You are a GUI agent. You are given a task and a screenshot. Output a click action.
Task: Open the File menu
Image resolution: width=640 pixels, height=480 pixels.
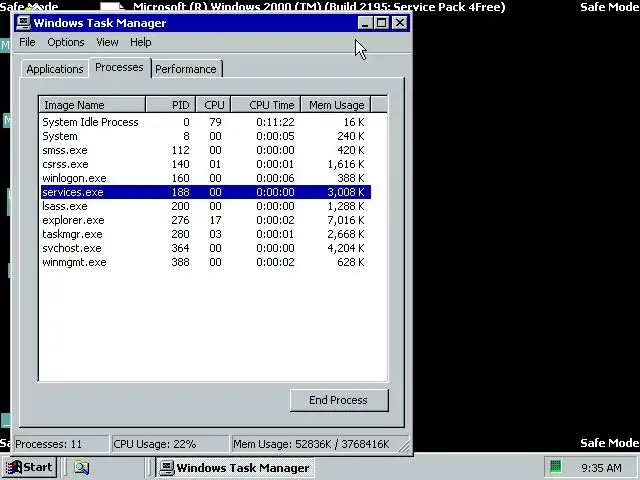point(27,42)
